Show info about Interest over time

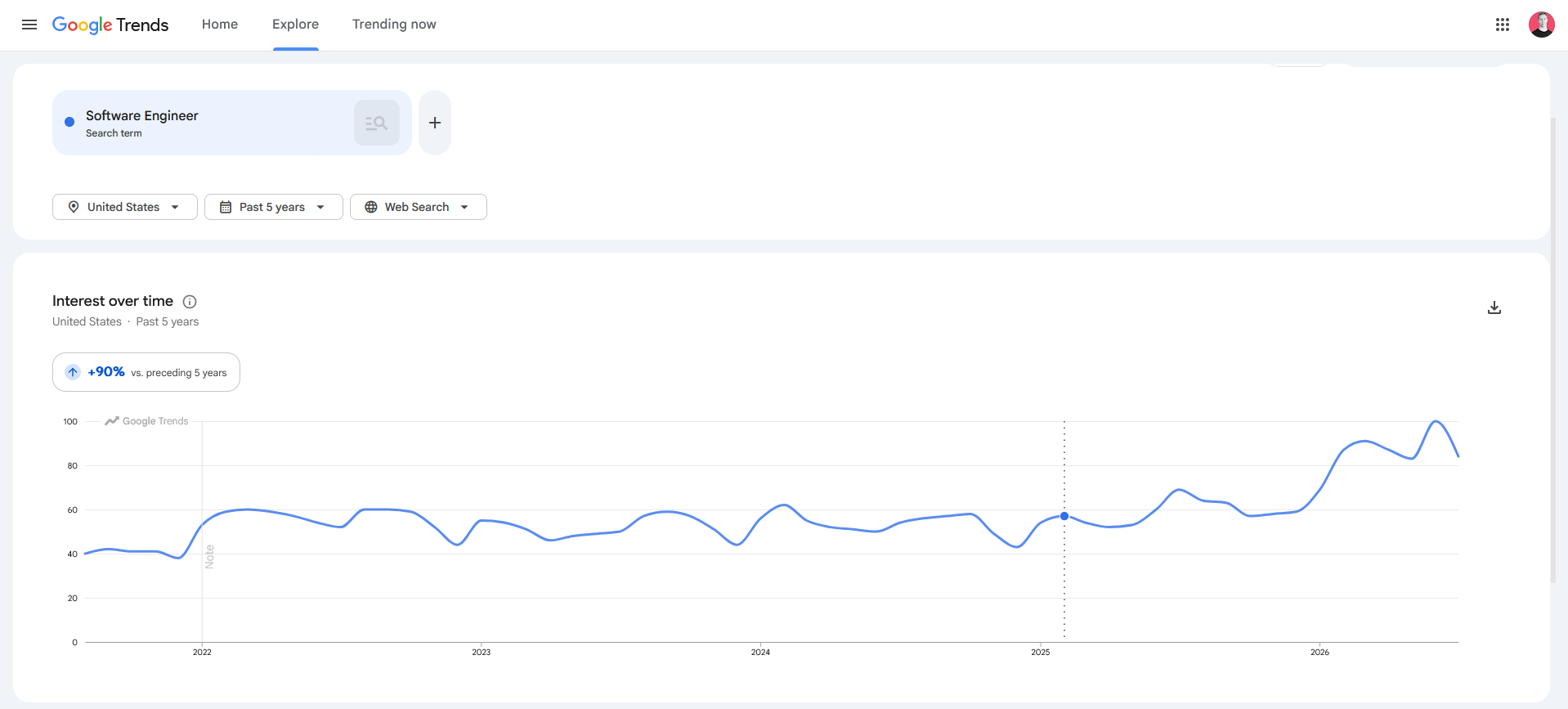[190, 302]
